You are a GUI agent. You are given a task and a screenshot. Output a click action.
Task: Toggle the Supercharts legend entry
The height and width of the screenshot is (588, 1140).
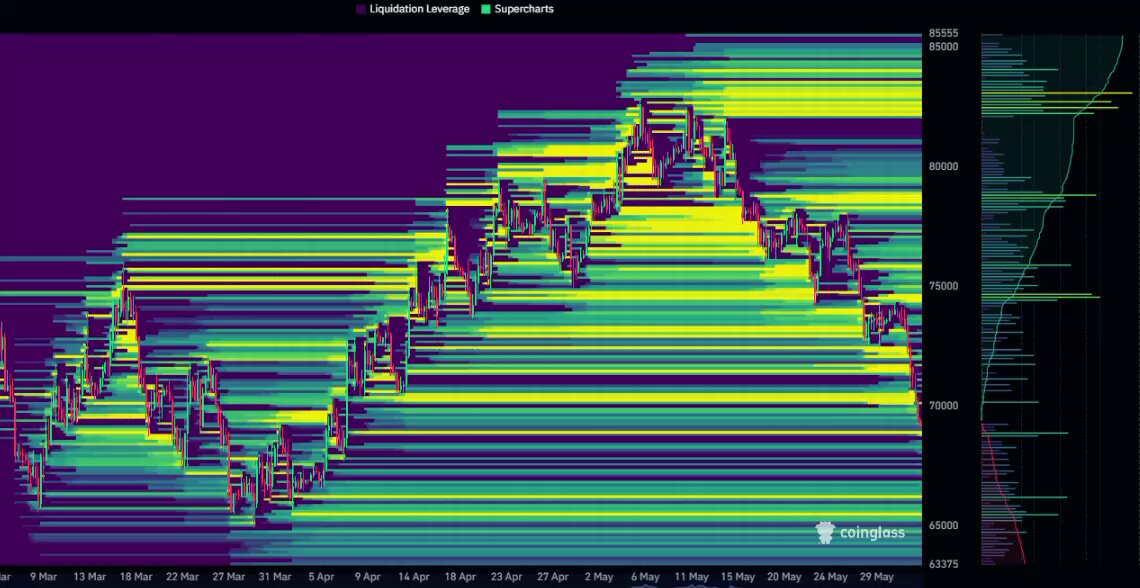pyautogui.click(x=517, y=9)
